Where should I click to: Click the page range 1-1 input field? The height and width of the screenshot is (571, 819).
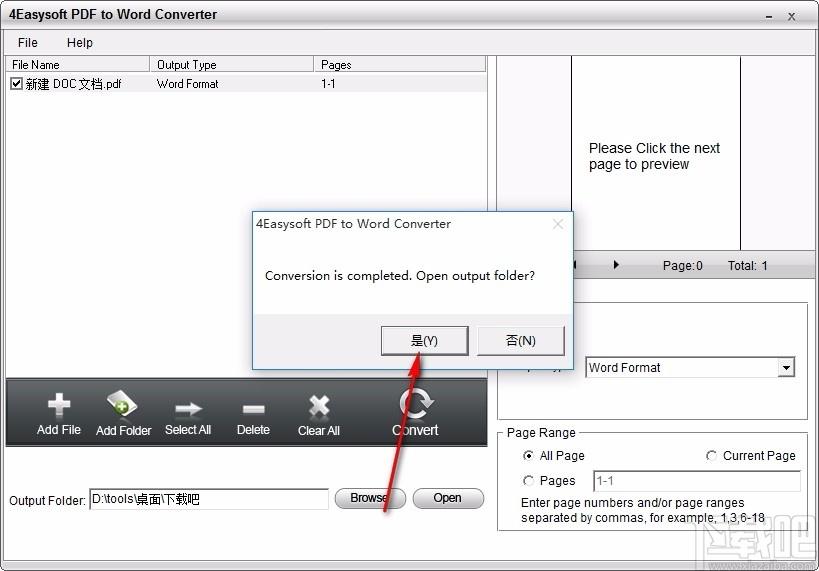point(696,481)
